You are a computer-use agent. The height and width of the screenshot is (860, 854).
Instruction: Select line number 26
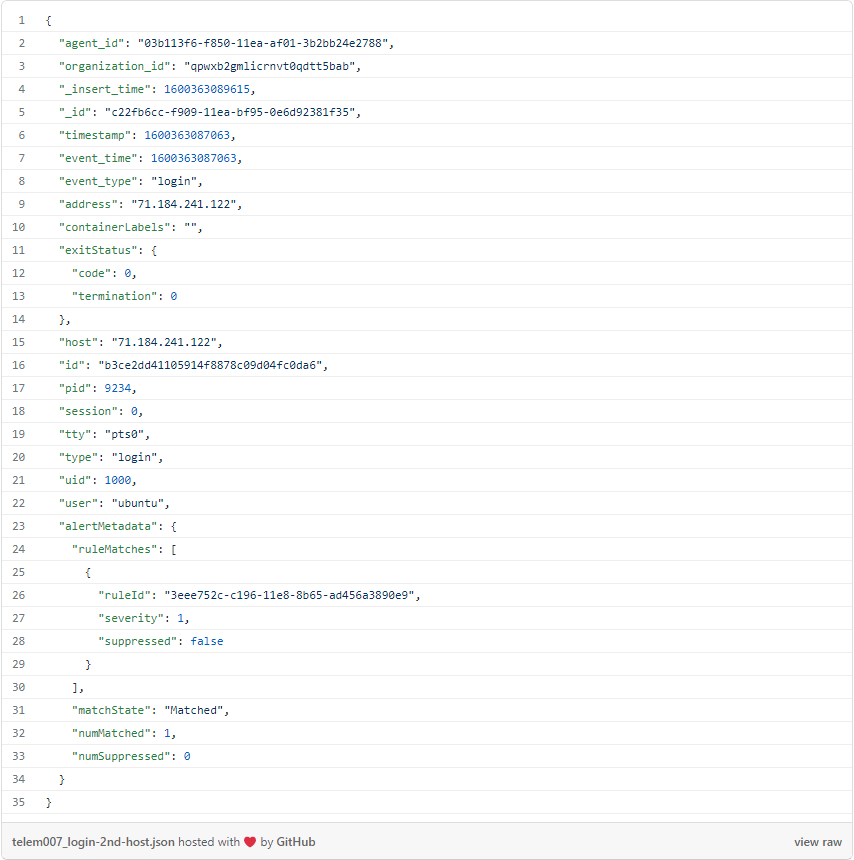point(19,596)
